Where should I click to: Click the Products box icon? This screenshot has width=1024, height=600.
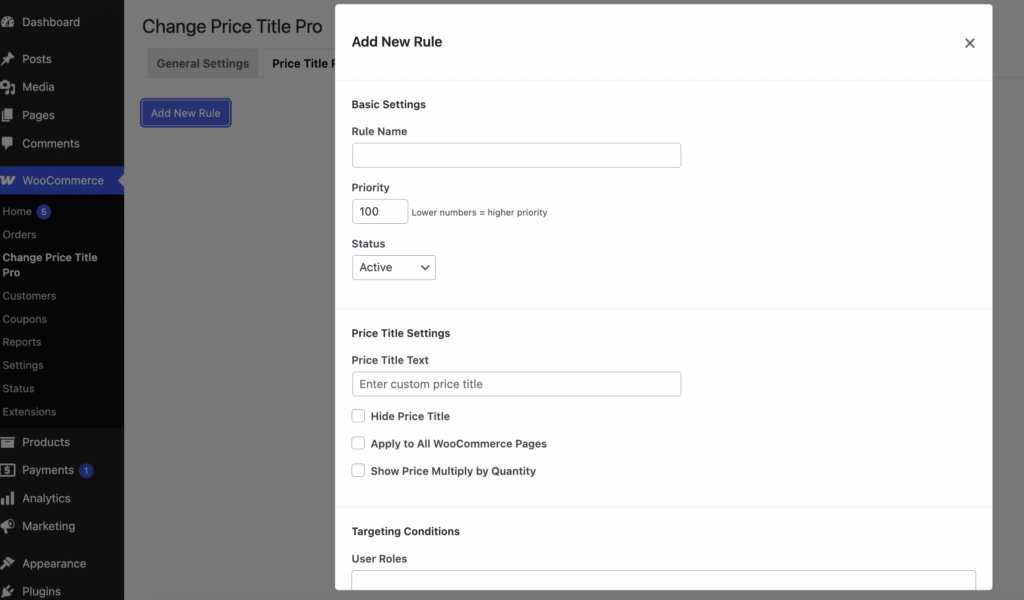[8, 442]
